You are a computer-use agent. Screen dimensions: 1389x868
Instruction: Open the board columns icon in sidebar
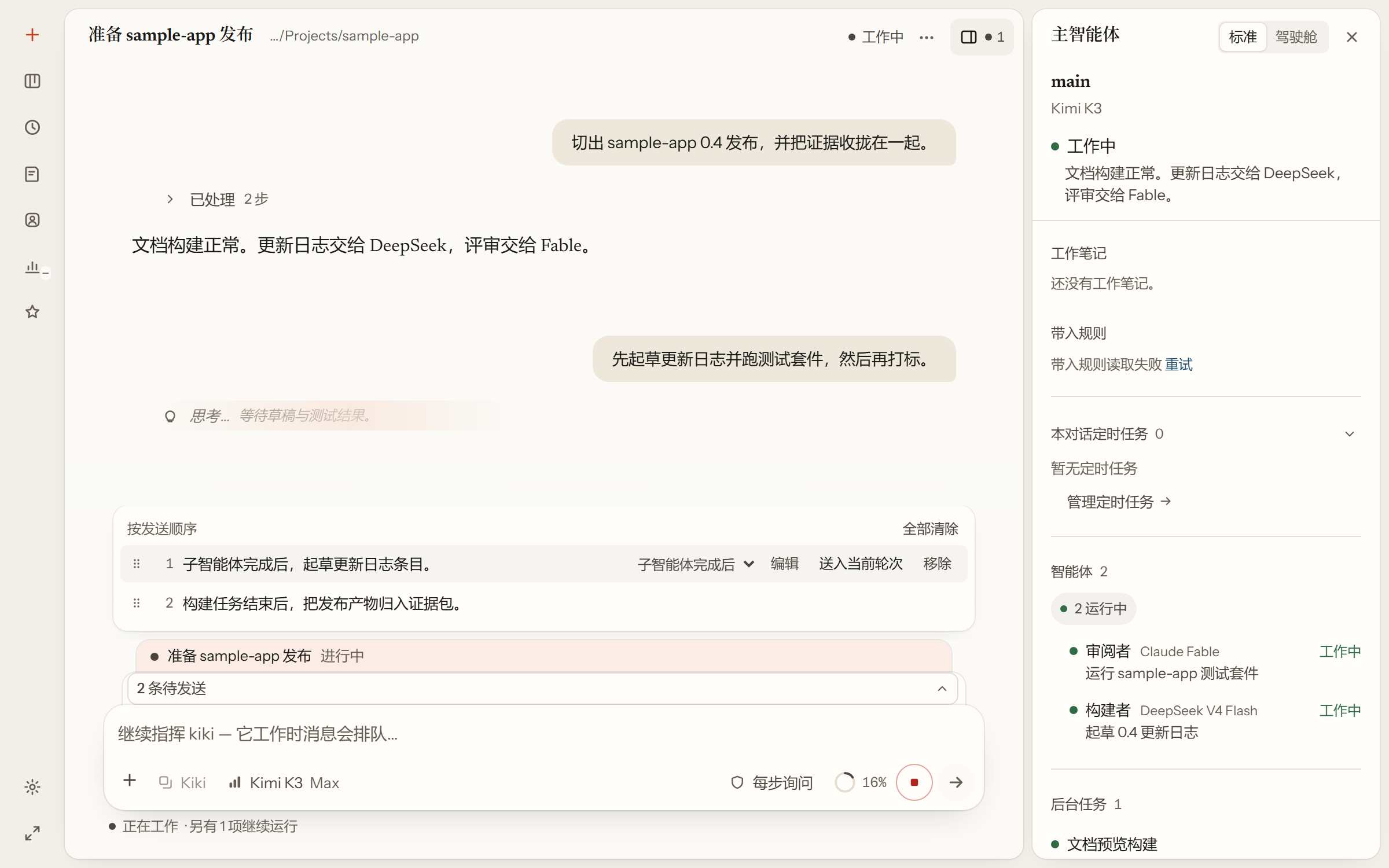click(32, 81)
